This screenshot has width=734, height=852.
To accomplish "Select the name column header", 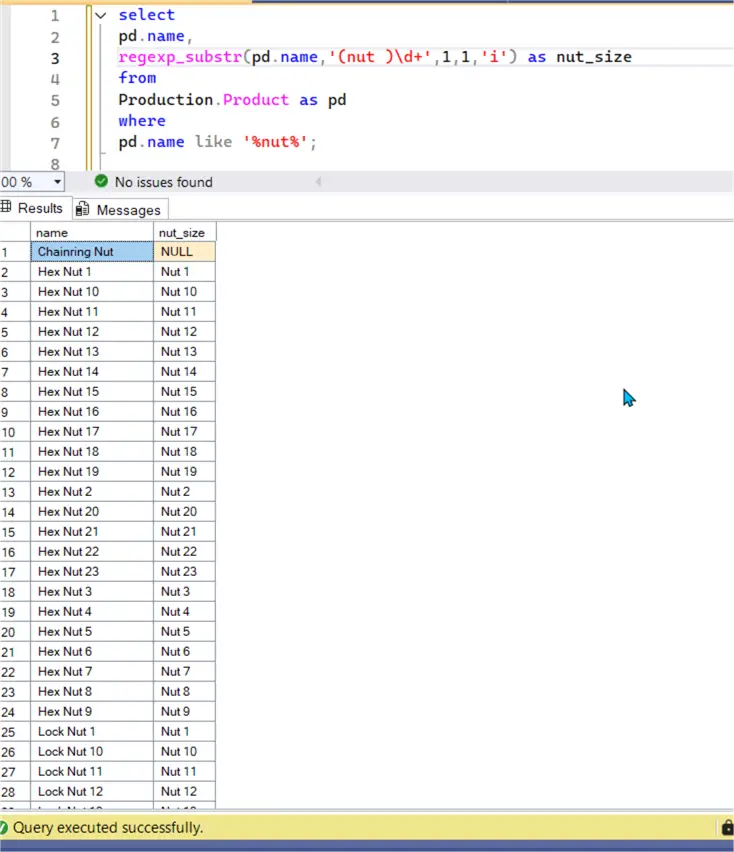I will [x=92, y=232].
